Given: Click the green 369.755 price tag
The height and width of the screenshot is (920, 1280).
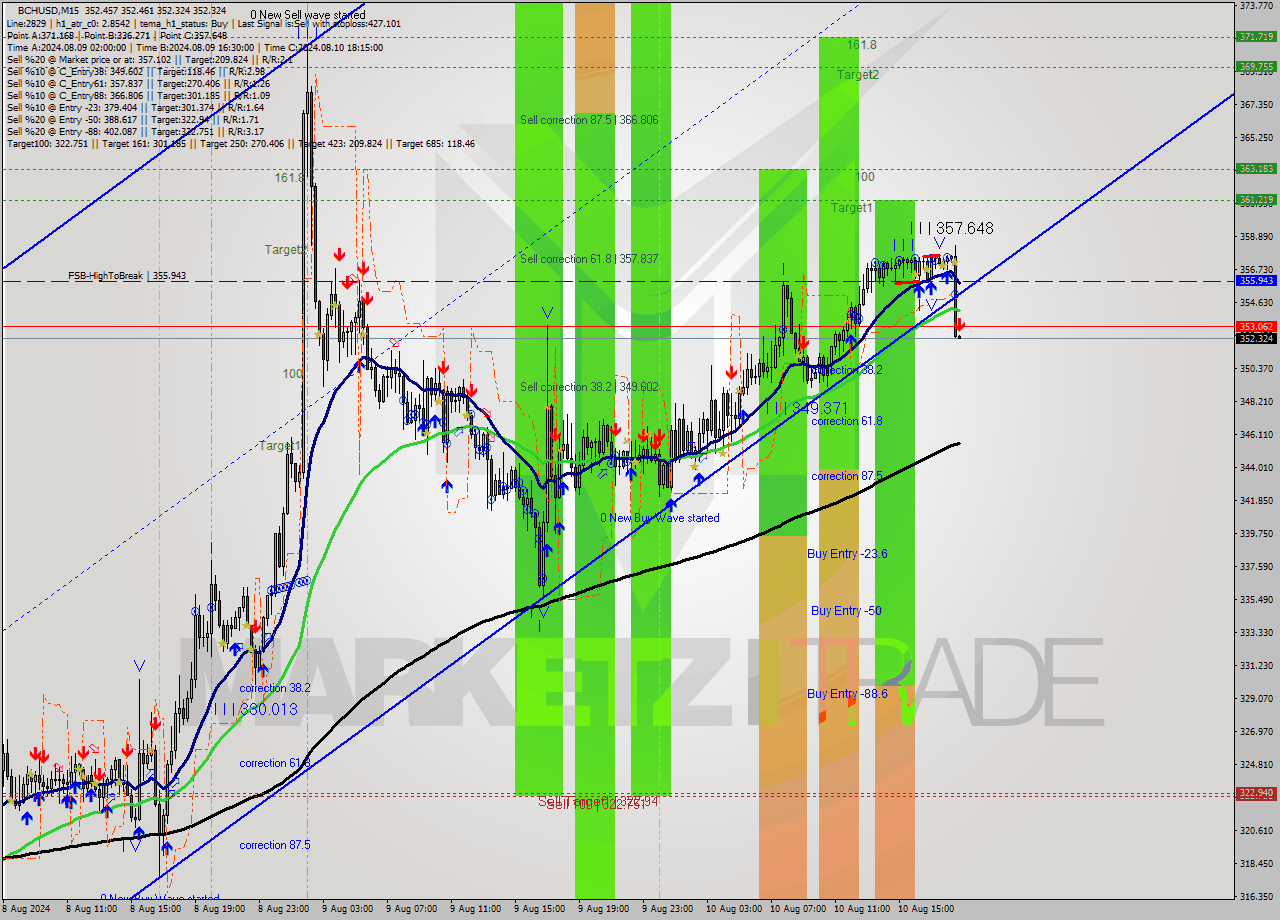Looking at the screenshot, I should tap(1256, 67).
